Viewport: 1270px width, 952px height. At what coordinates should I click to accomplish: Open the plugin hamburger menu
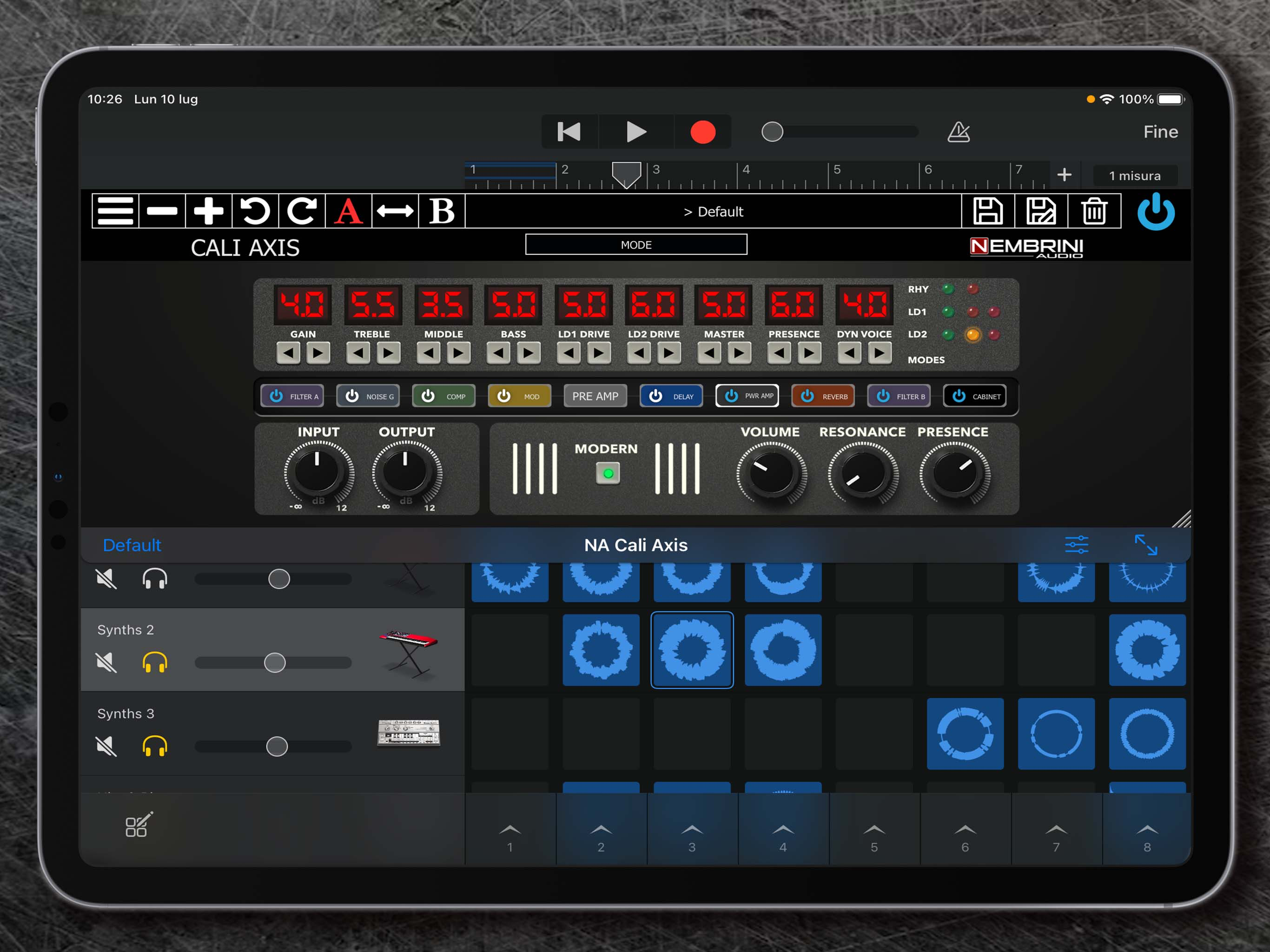pyautogui.click(x=115, y=212)
